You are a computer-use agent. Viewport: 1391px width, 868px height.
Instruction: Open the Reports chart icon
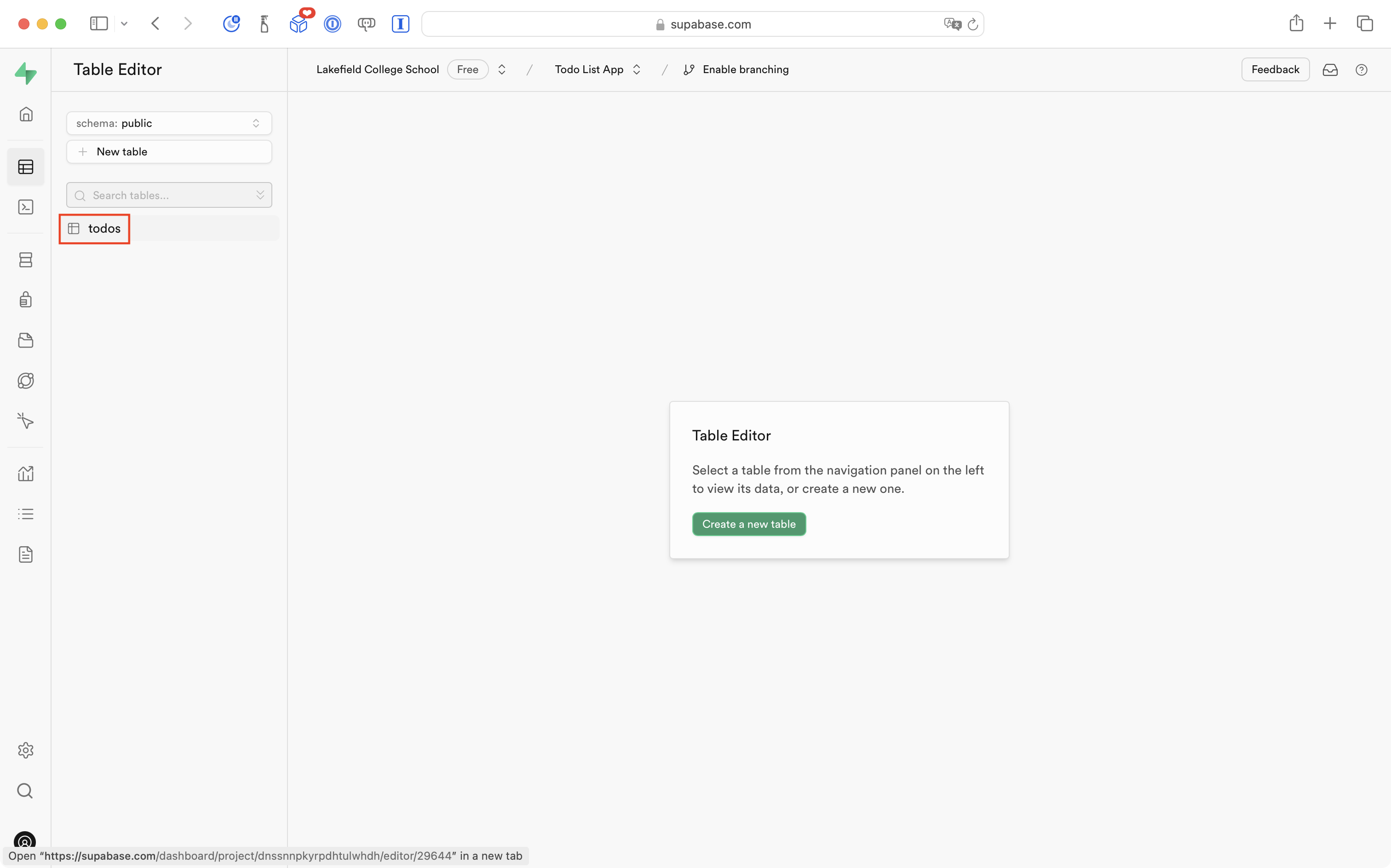[26, 473]
